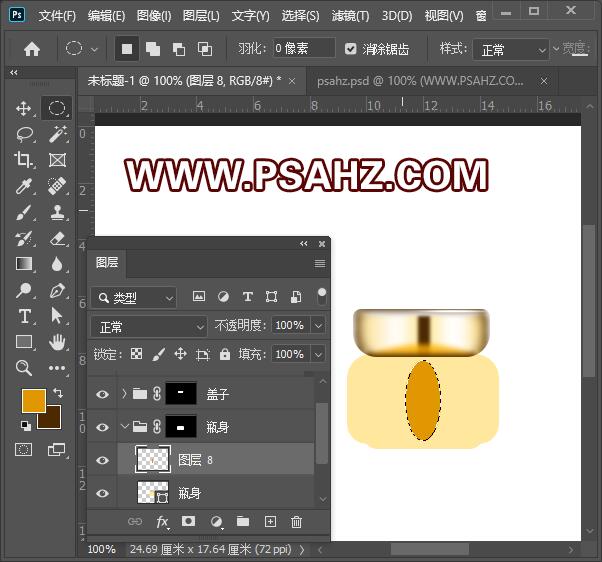Delete the selected layer with trash icon
The image size is (602, 562).
(296, 522)
